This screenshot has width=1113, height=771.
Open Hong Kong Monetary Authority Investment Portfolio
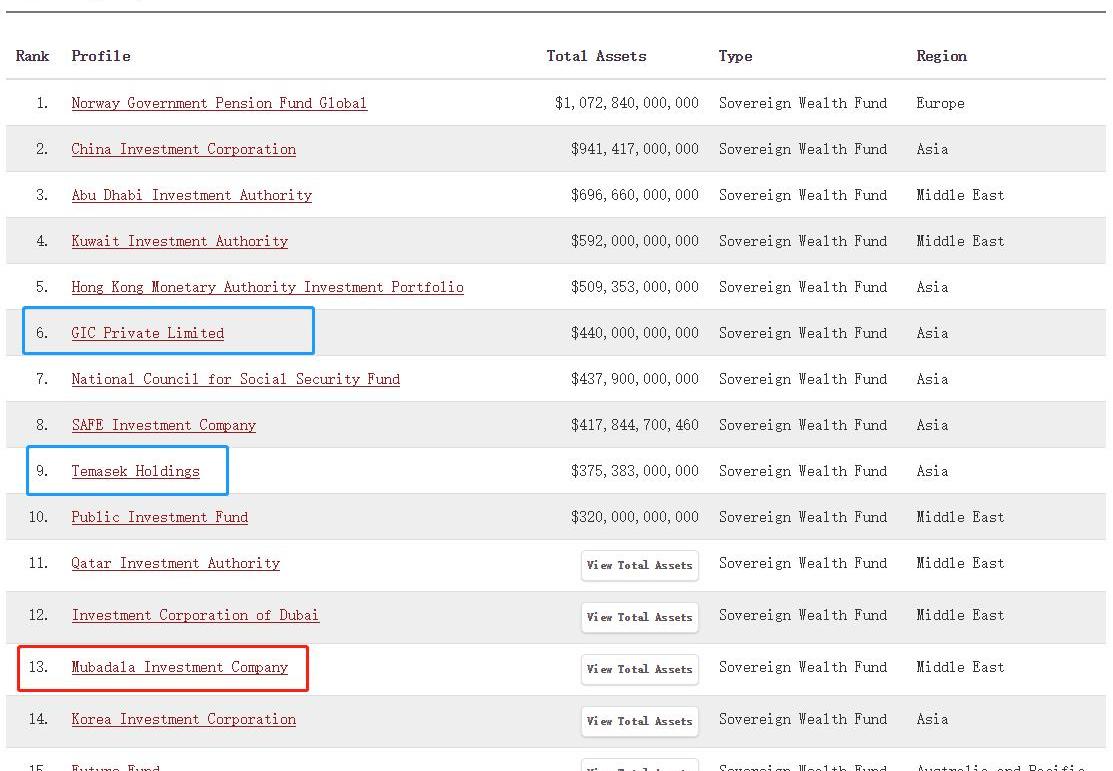click(268, 288)
